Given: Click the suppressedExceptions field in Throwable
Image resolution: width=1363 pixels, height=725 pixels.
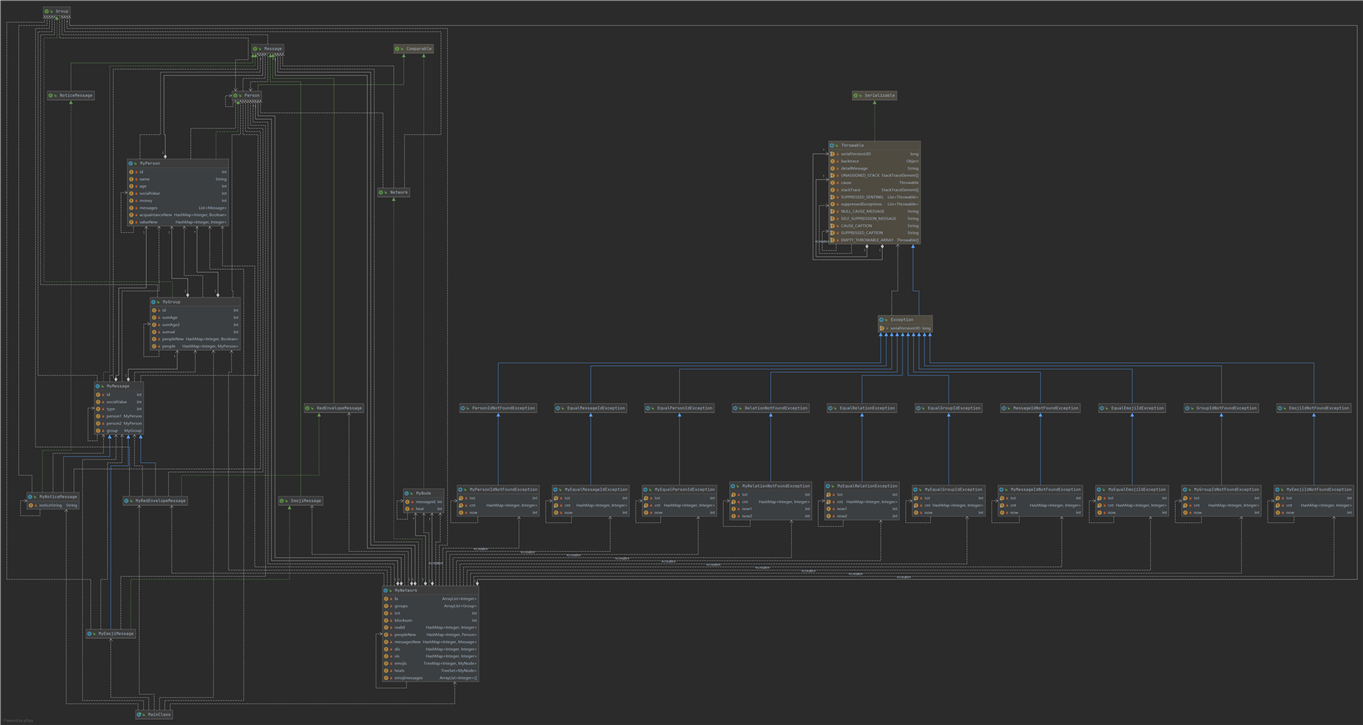Looking at the screenshot, I should point(874,204).
